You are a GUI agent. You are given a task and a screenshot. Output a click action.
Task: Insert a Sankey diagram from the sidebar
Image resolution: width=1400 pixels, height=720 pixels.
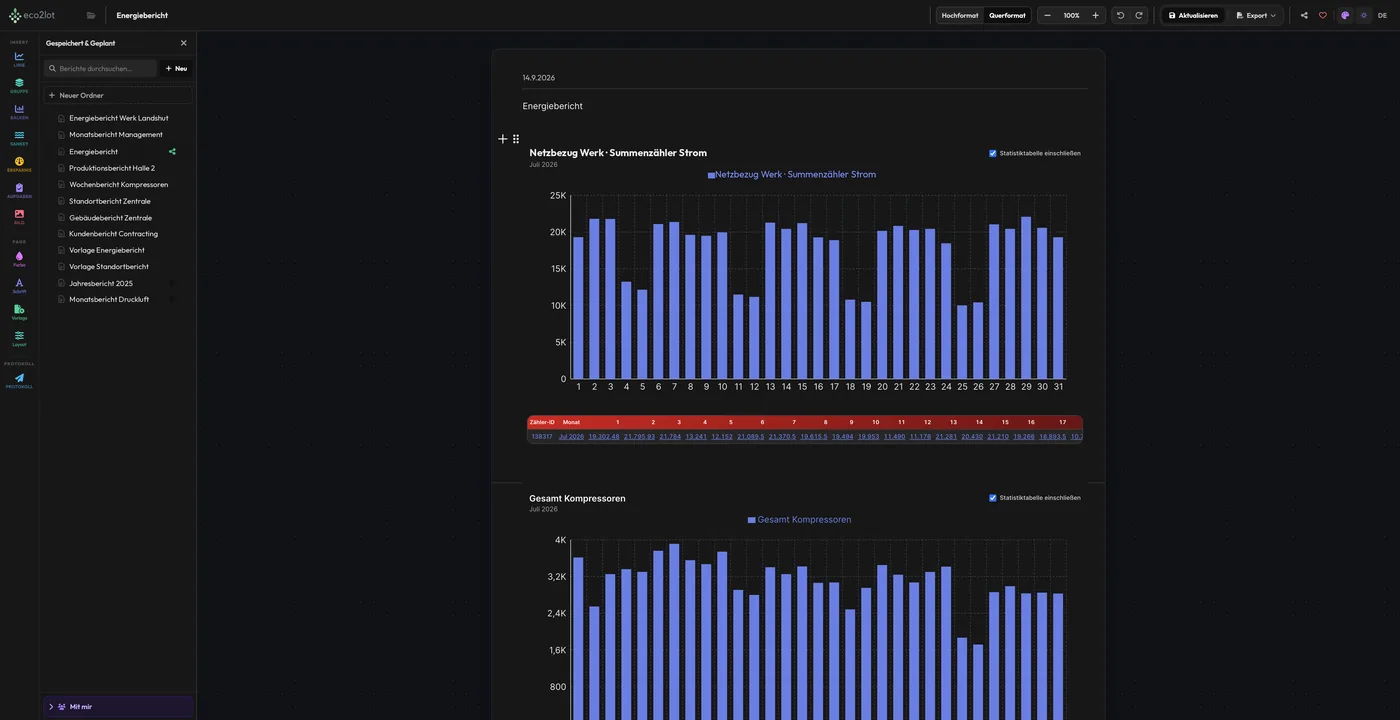coord(19,138)
